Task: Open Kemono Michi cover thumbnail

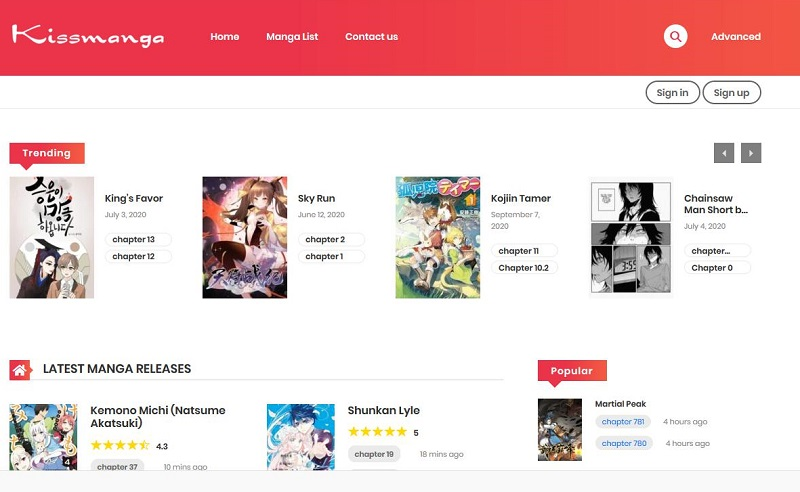Action: coord(43,437)
